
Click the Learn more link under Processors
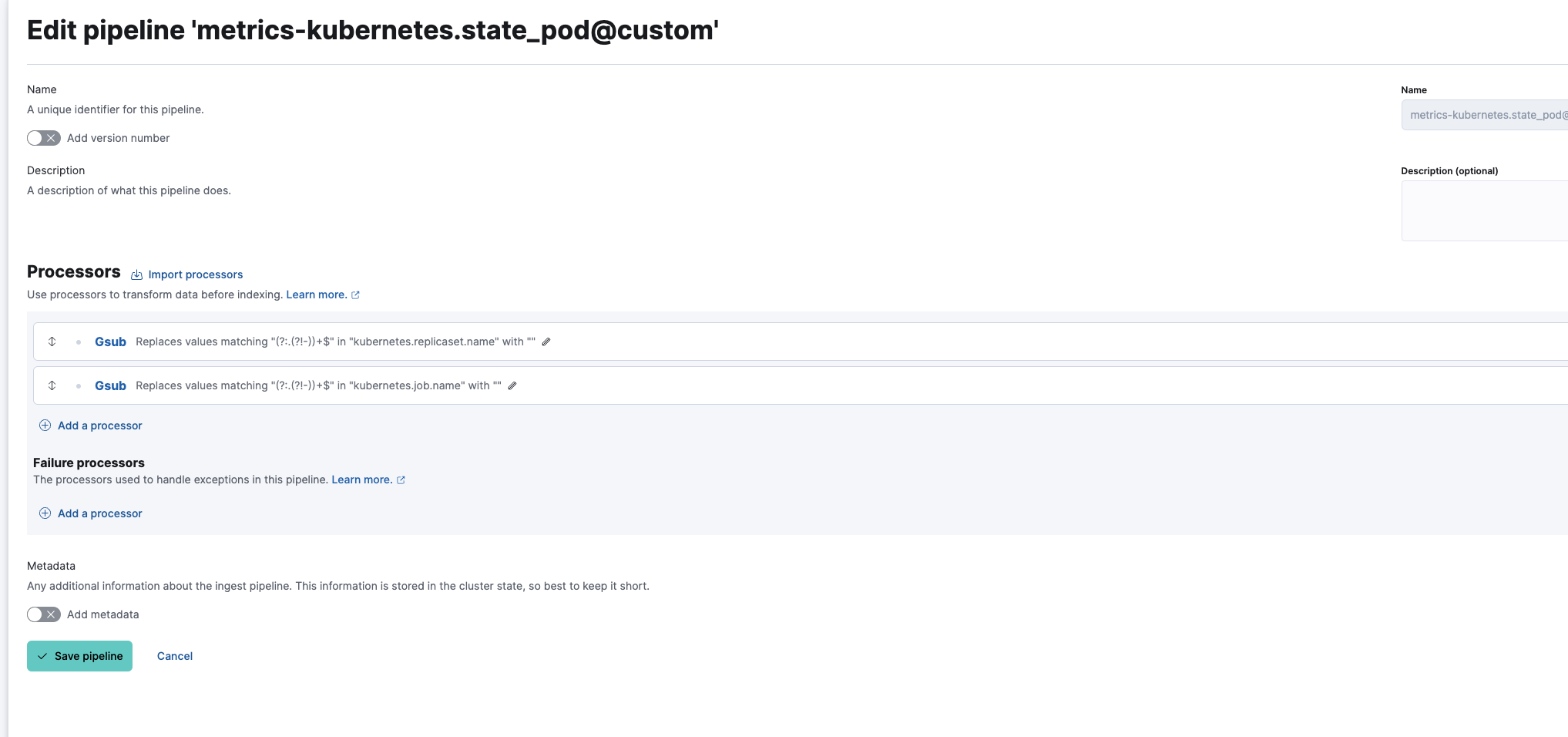317,294
